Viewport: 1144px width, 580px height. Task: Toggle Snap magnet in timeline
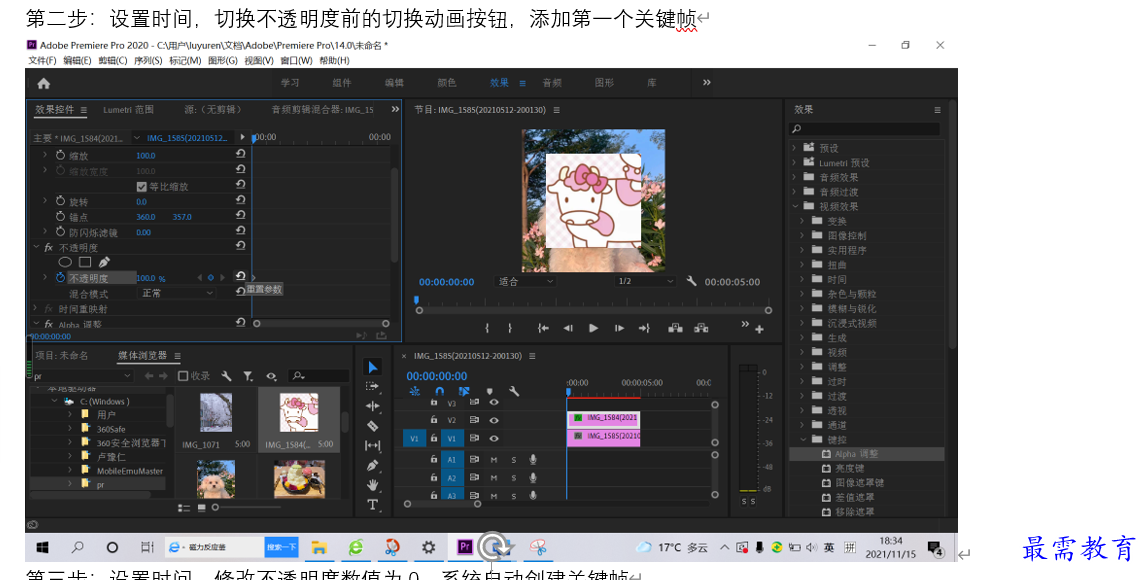(439, 392)
